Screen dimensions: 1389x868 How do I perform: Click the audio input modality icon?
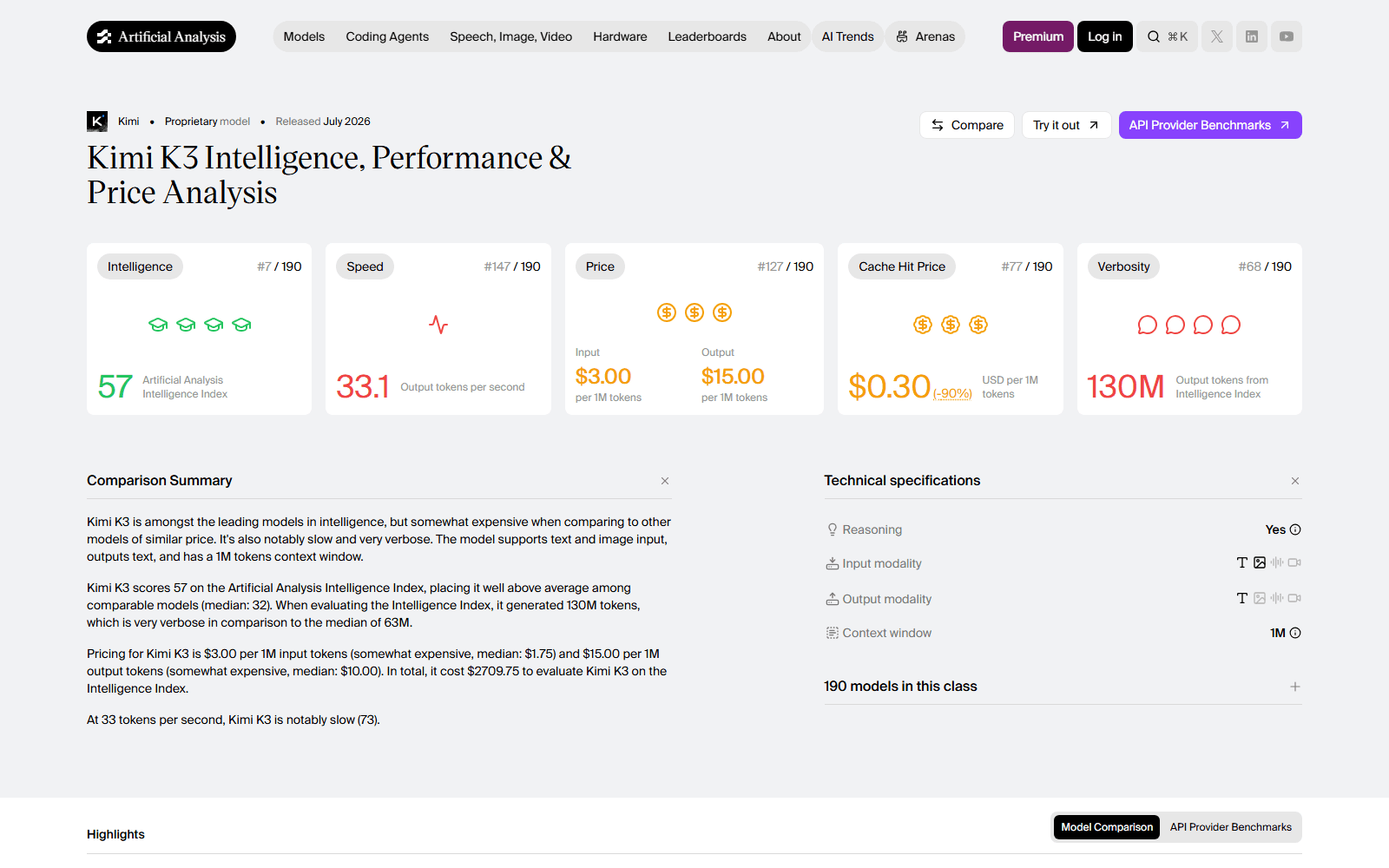(1277, 562)
